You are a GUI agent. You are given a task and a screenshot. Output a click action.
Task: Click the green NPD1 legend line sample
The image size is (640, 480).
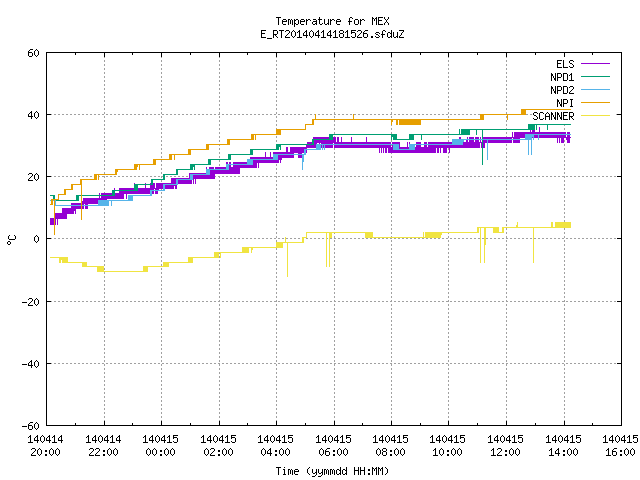pyautogui.click(x=595, y=76)
